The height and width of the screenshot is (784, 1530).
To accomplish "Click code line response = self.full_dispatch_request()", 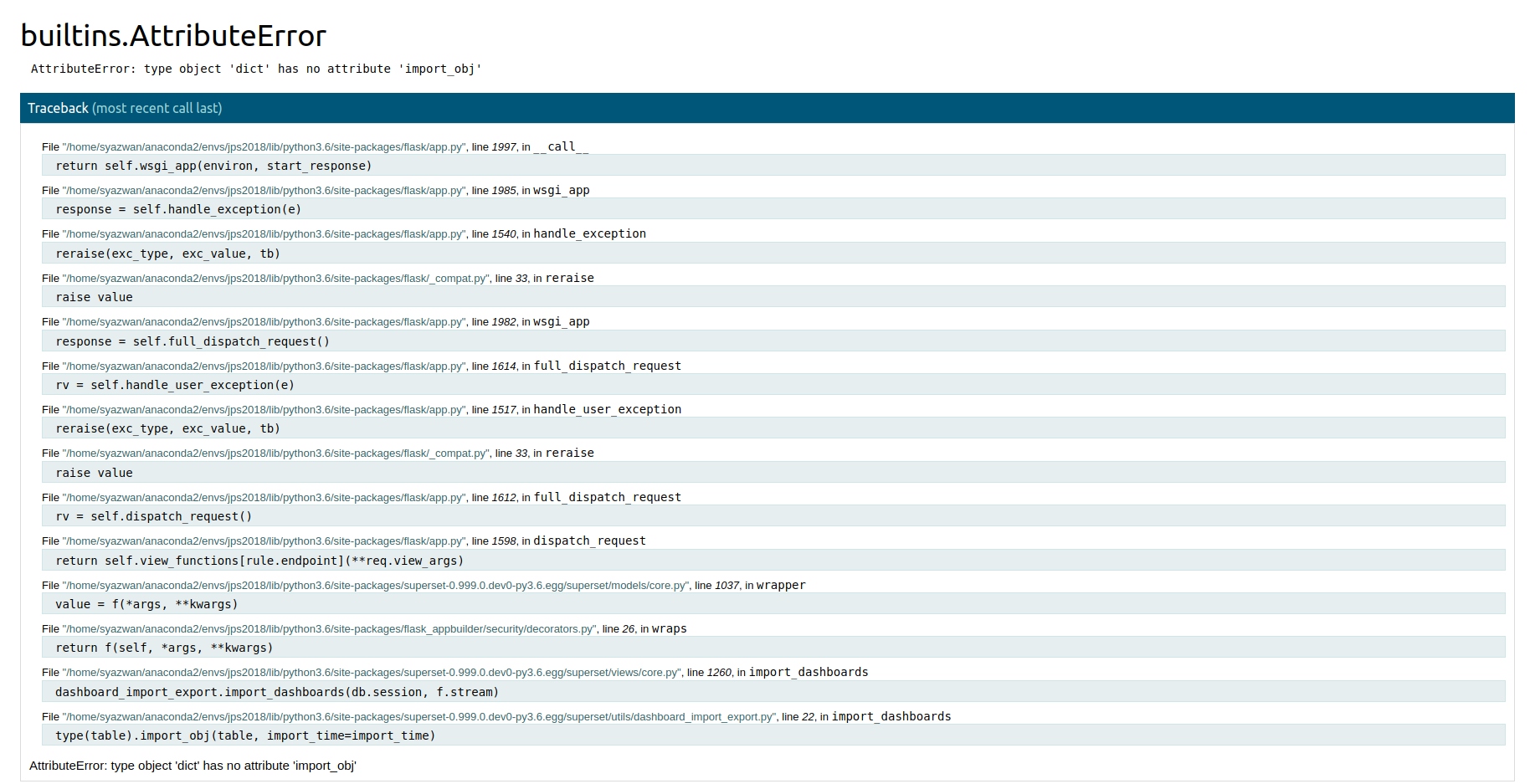I will click(773, 341).
